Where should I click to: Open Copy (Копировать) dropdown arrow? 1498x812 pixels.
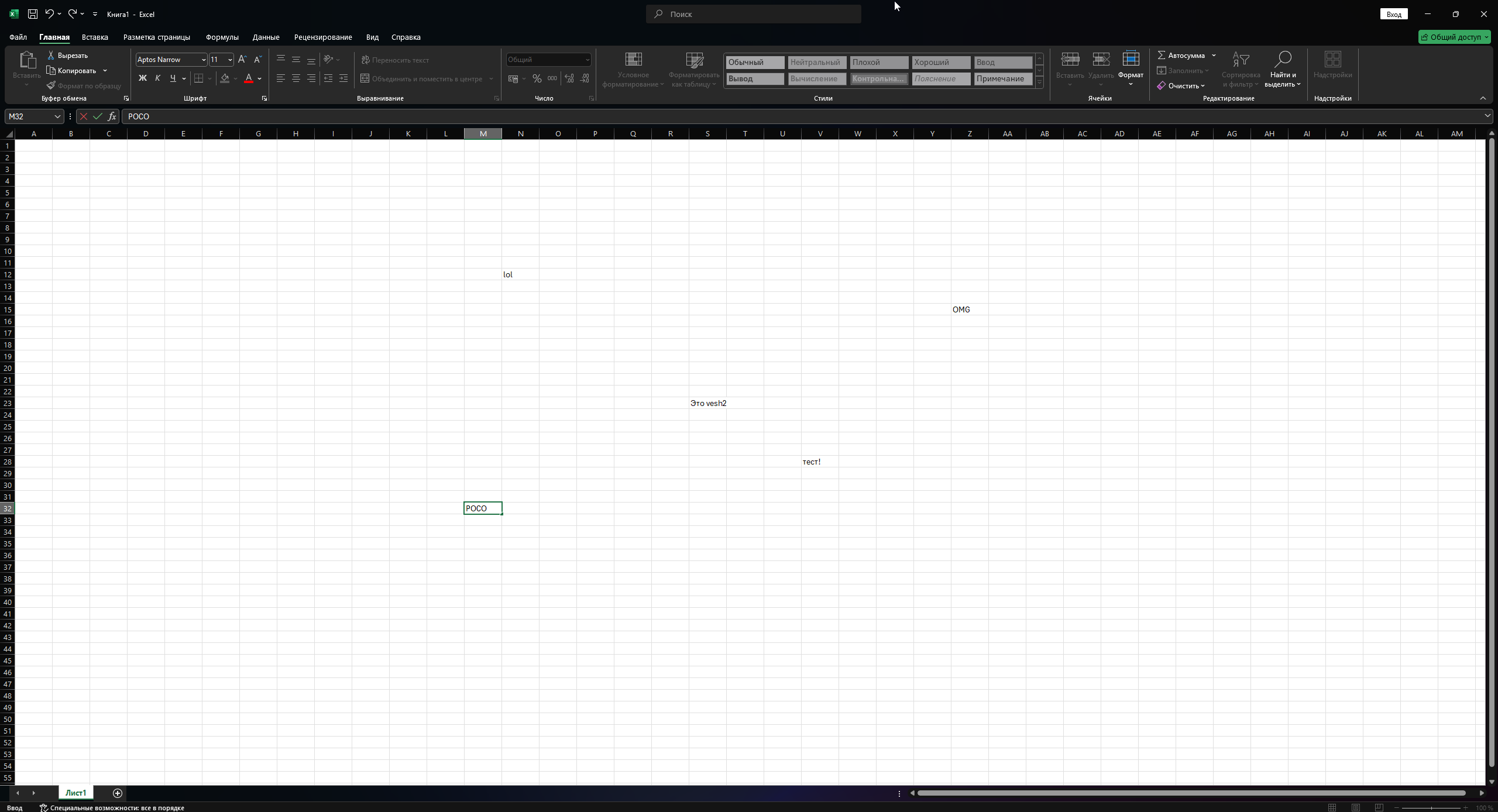[x=105, y=71]
